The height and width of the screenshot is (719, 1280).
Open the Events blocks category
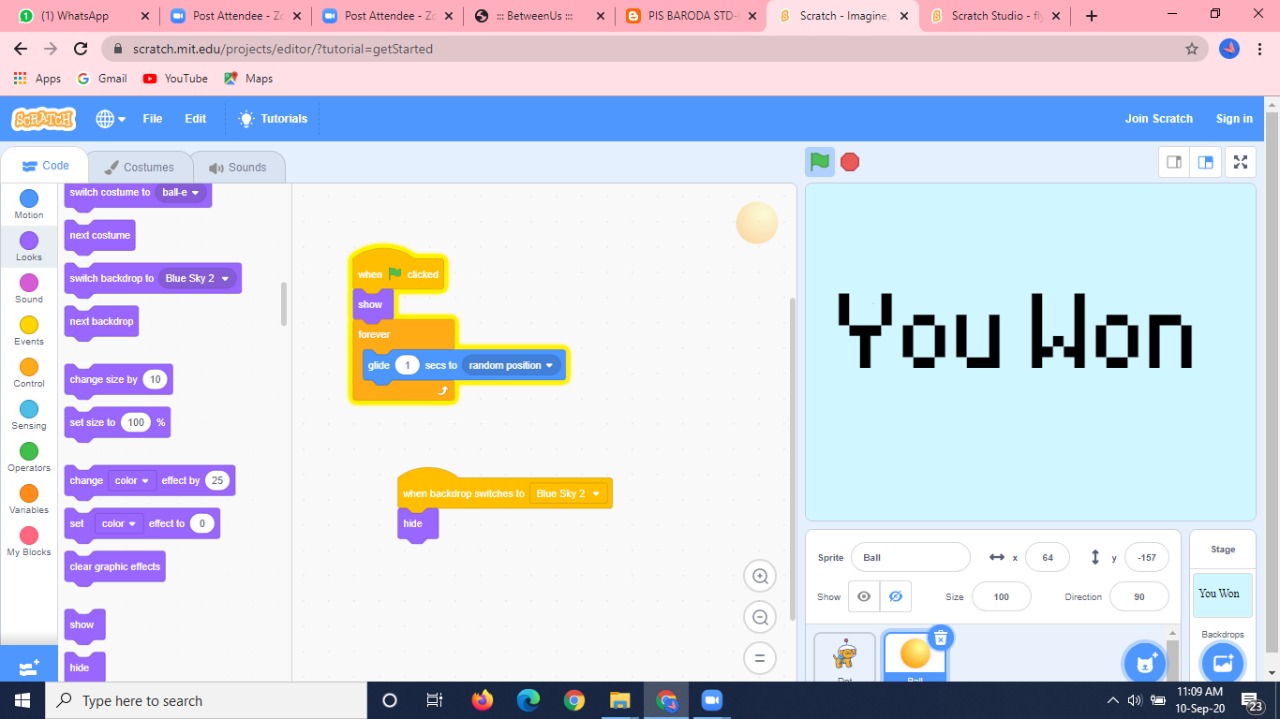(x=28, y=331)
